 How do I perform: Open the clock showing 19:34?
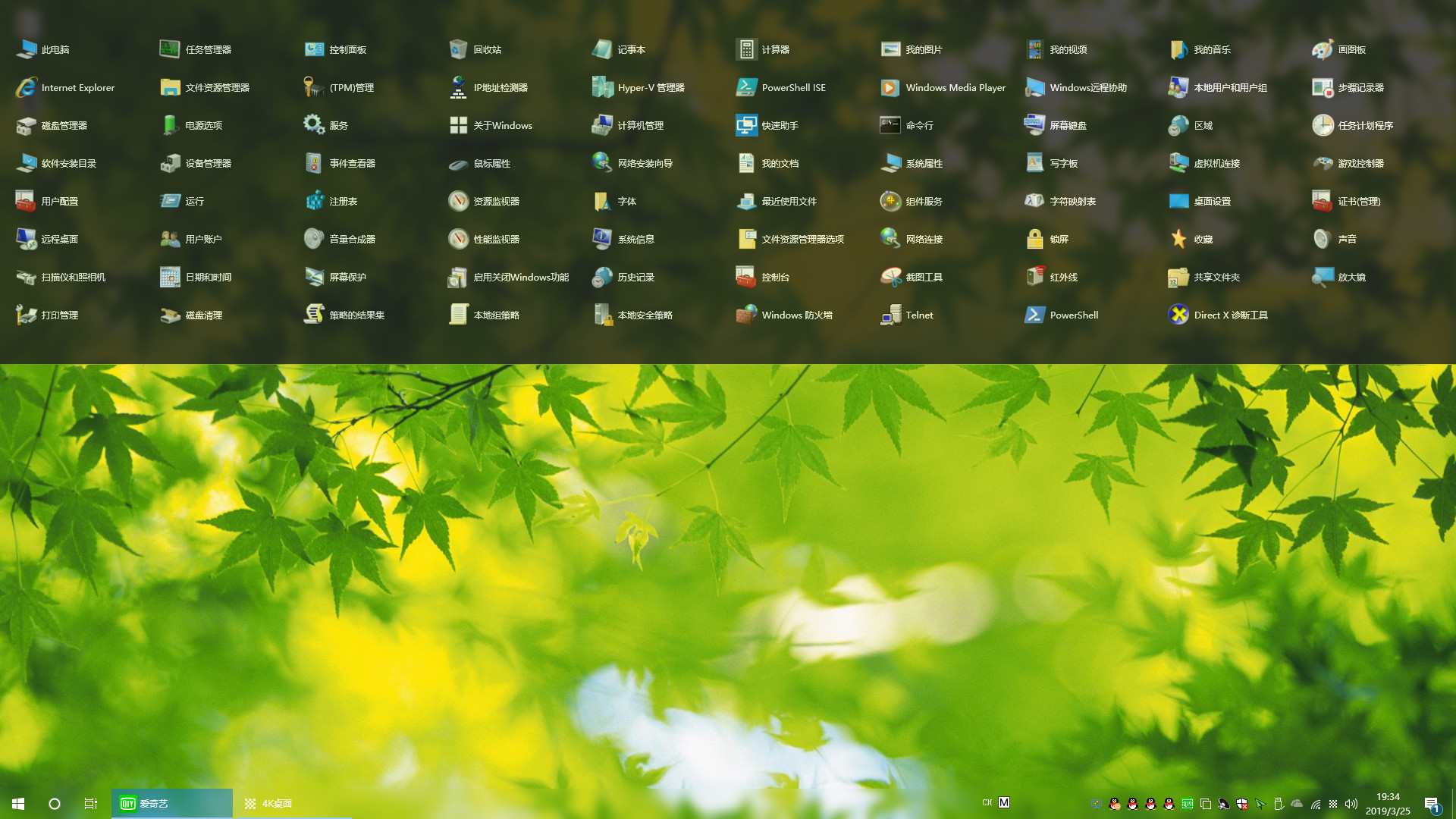tap(1388, 803)
